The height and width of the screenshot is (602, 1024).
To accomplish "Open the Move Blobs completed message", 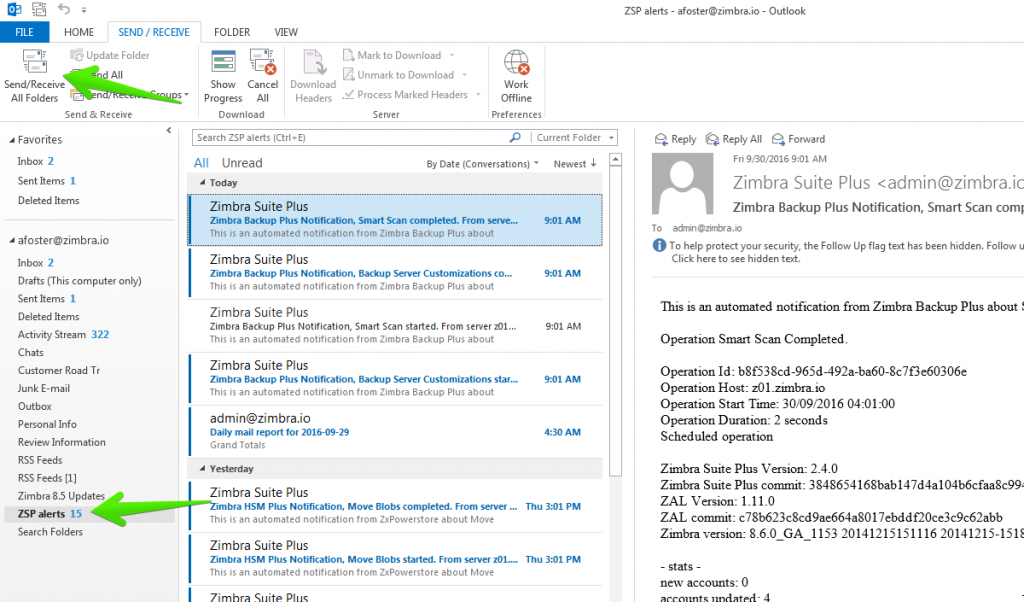I will pyautogui.click(x=396, y=506).
